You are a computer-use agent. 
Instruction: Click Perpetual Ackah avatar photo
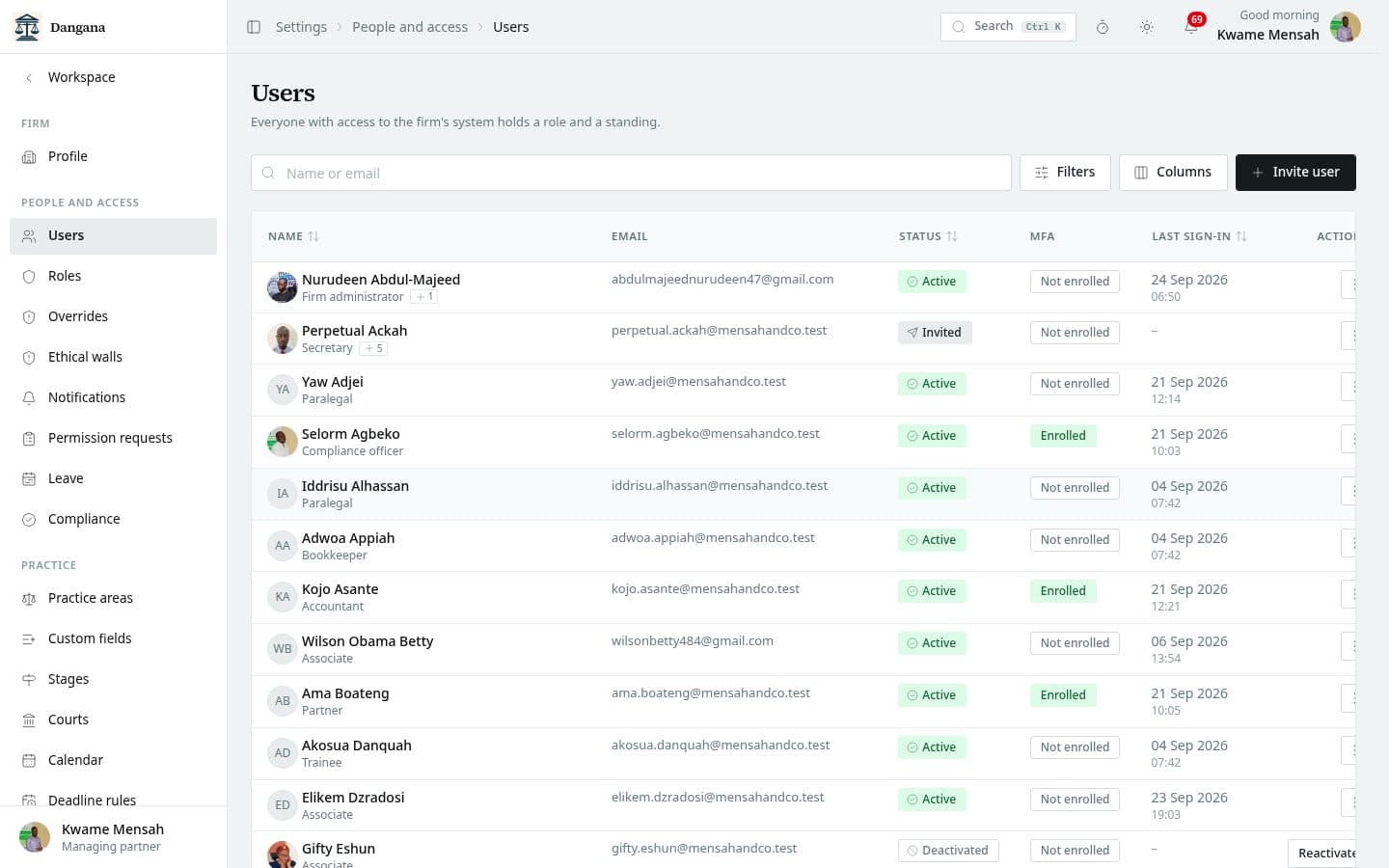[x=283, y=339]
